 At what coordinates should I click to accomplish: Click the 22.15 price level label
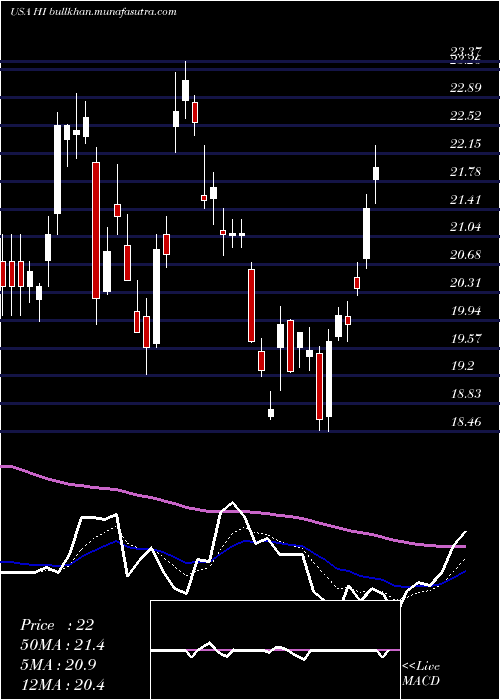[x=466, y=144]
